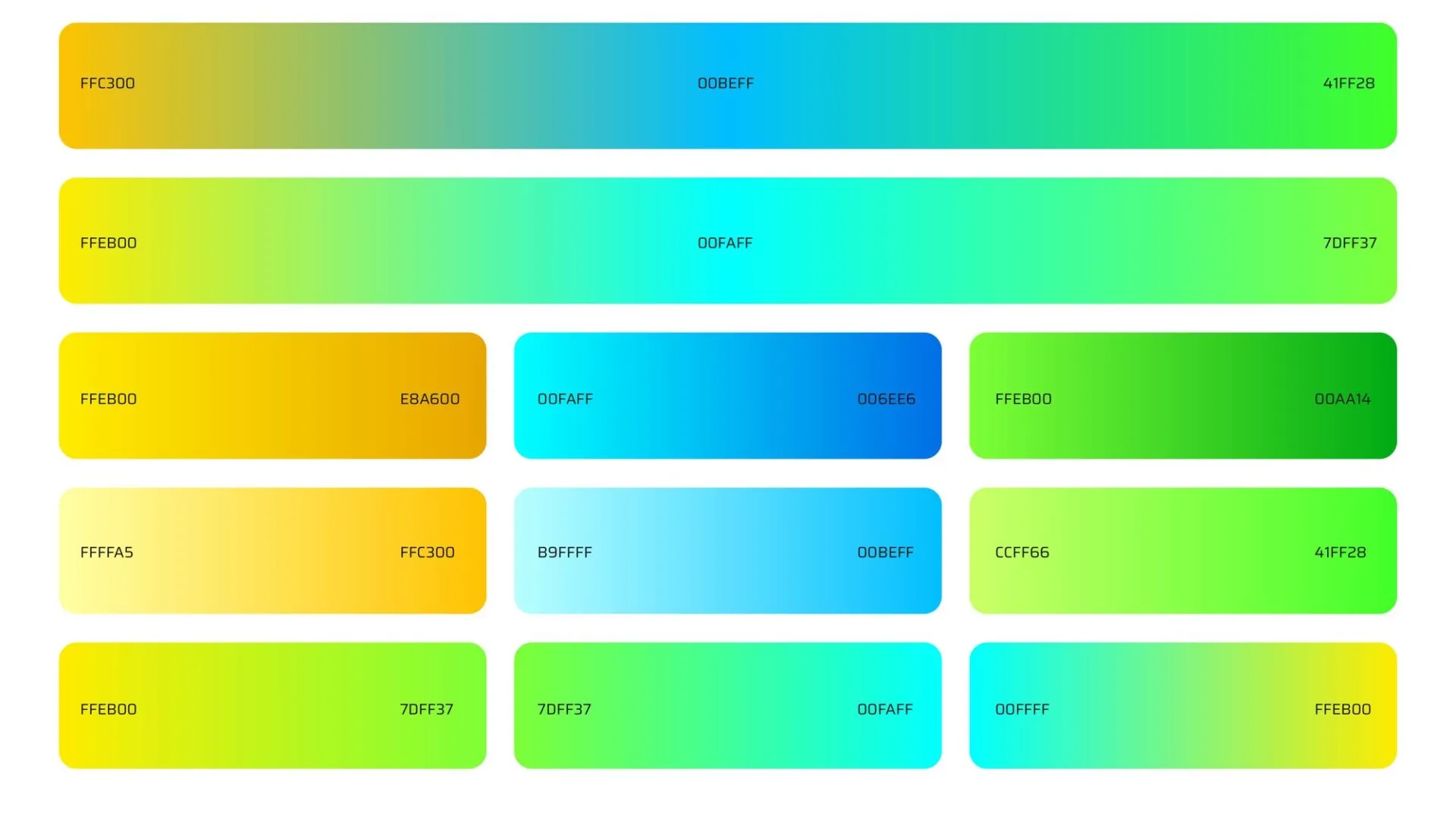Click 00FAFF label centered in the wide bar
The image size is (1456, 819).
coord(725,243)
